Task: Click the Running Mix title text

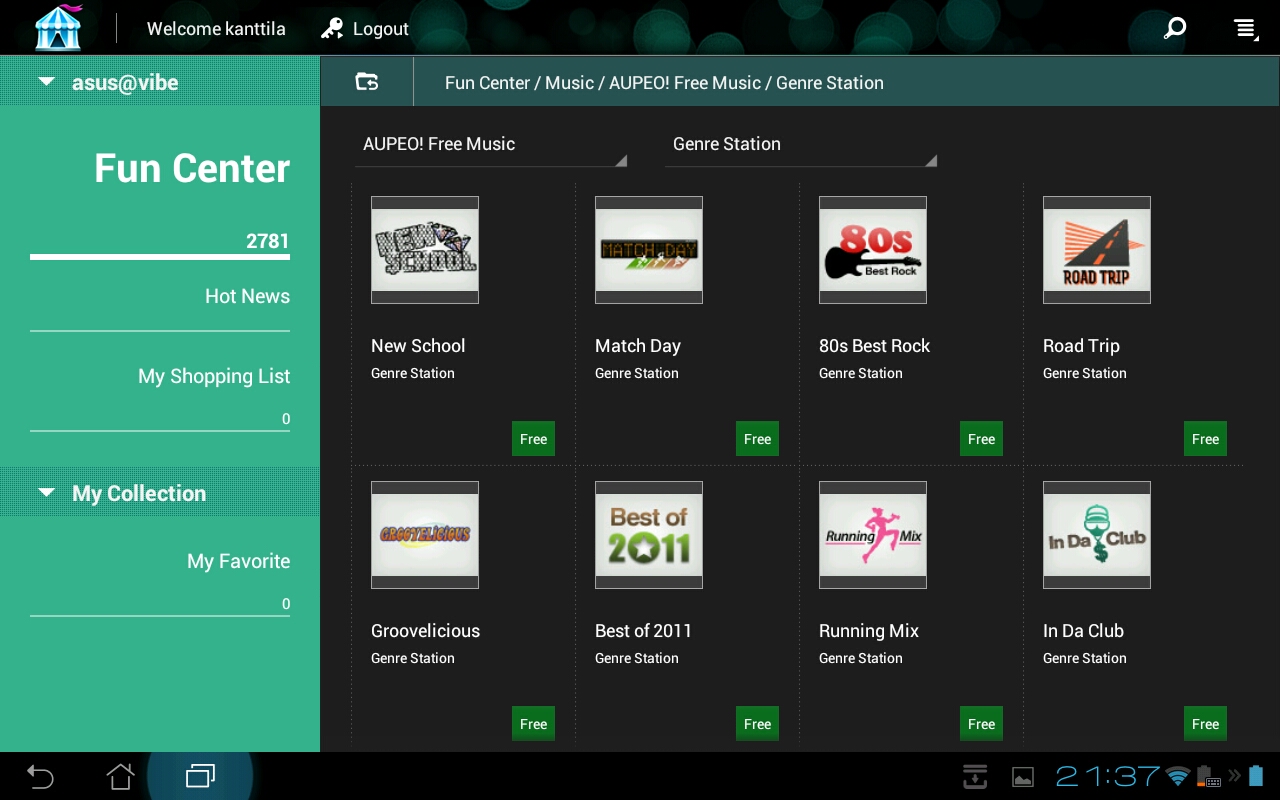Action: click(869, 631)
